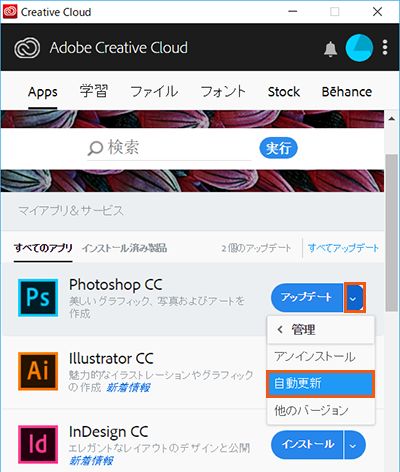Click the 実行 button
Screen dimensions: 400x472
278,148
